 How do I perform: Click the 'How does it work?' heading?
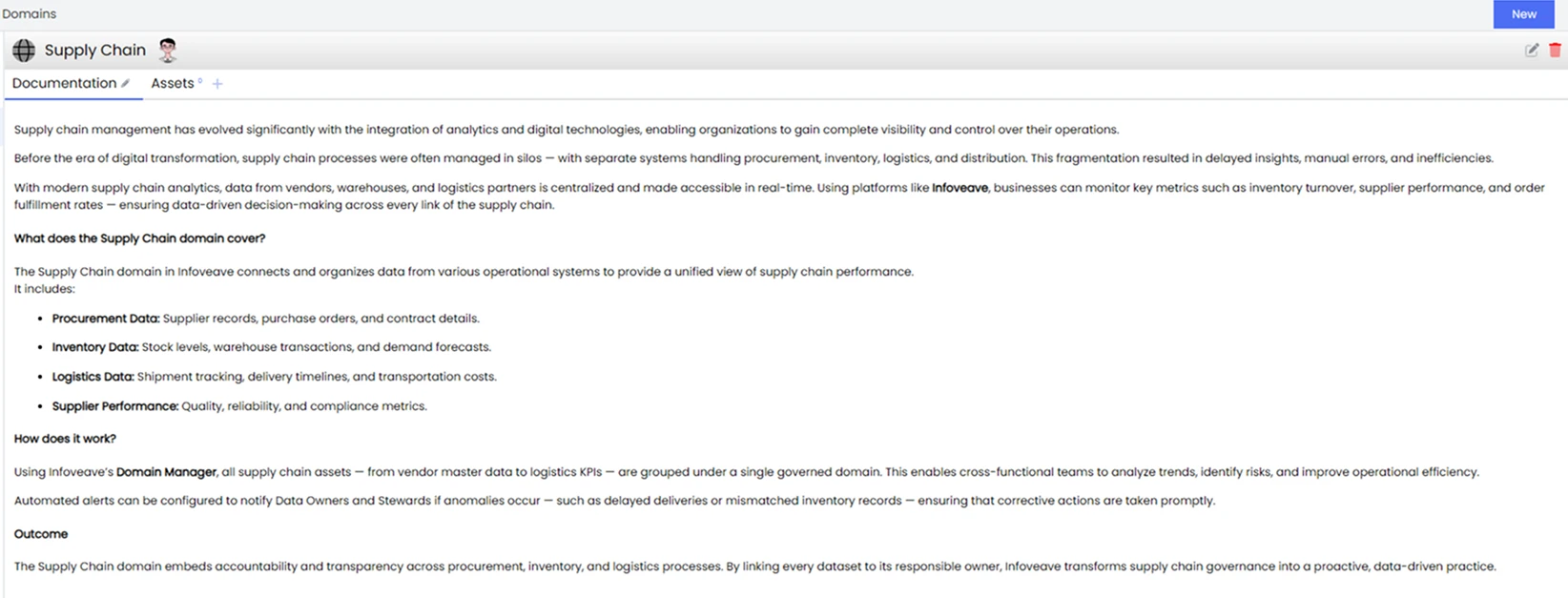coord(65,439)
